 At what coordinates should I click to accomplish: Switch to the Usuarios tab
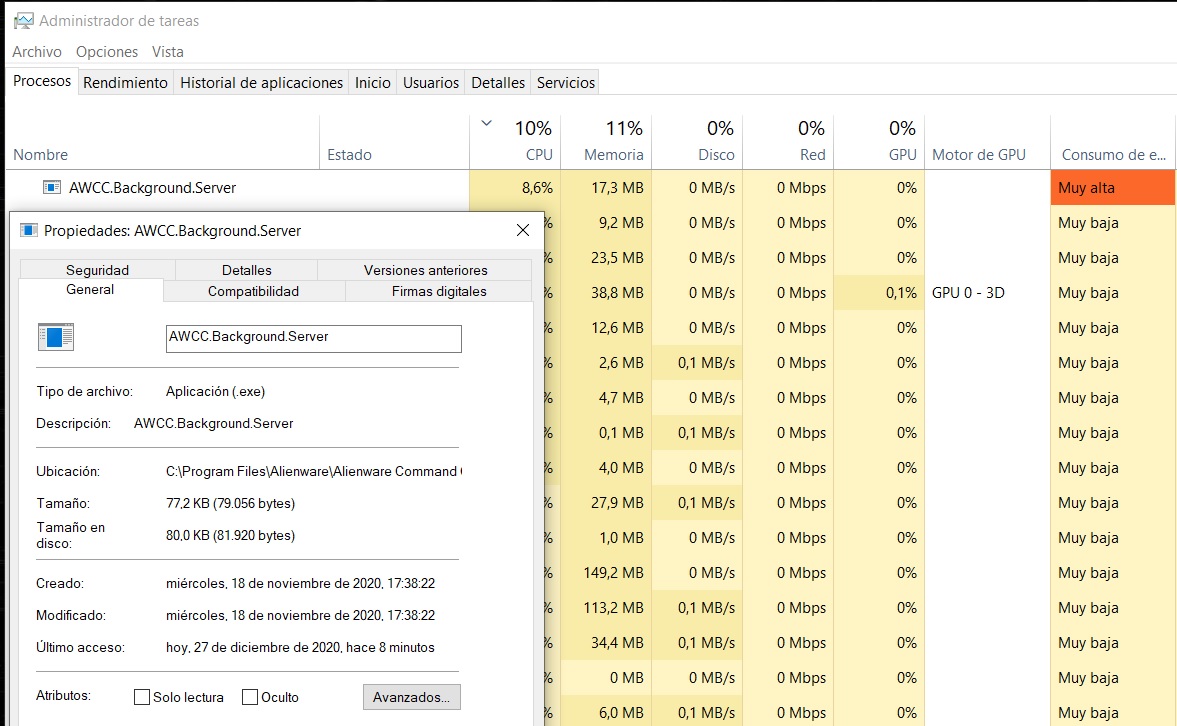(x=431, y=83)
